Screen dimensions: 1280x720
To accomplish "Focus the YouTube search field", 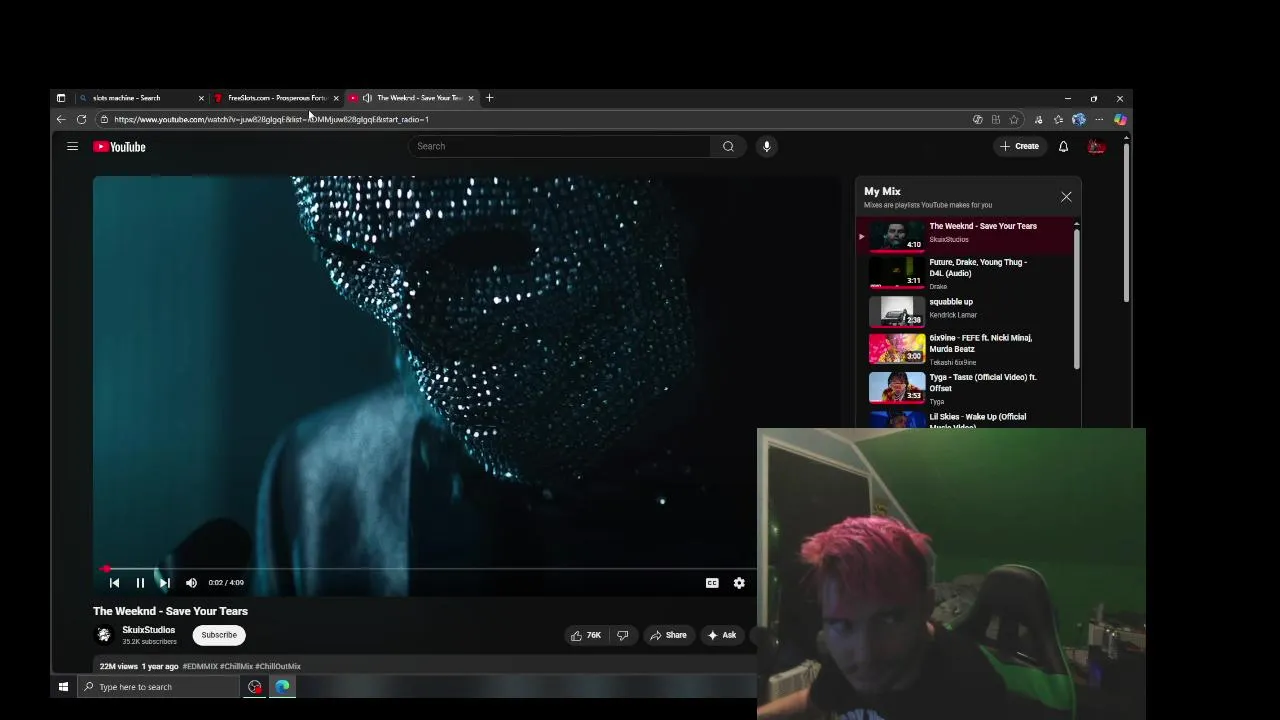I will pos(560,146).
